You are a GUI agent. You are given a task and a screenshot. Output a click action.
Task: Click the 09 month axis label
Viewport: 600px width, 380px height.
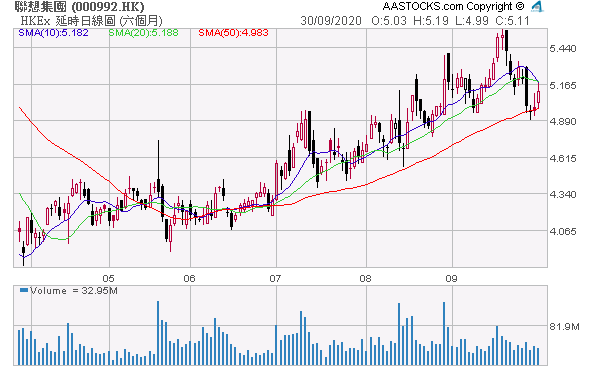coord(452,278)
